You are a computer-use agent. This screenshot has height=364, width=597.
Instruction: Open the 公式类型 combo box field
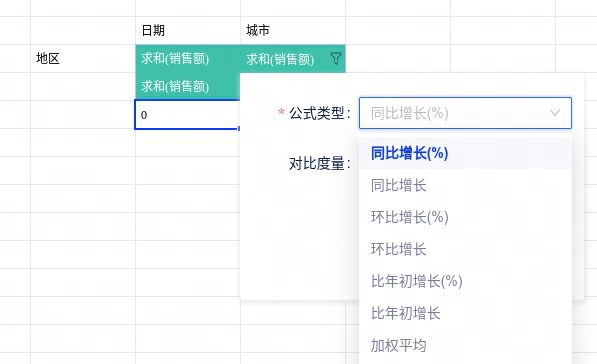pos(465,113)
